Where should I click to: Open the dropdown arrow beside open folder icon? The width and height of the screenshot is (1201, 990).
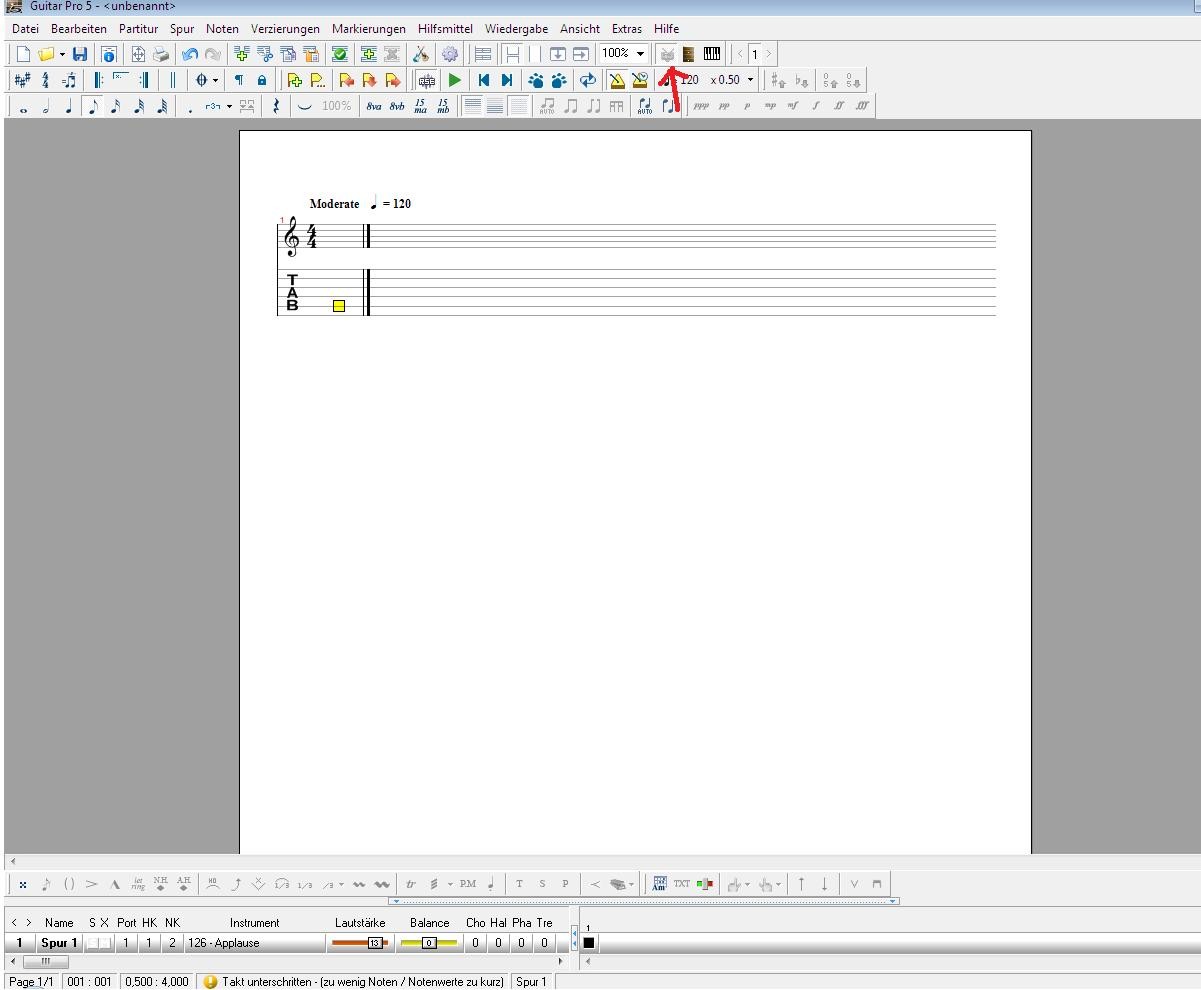click(x=62, y=54)
